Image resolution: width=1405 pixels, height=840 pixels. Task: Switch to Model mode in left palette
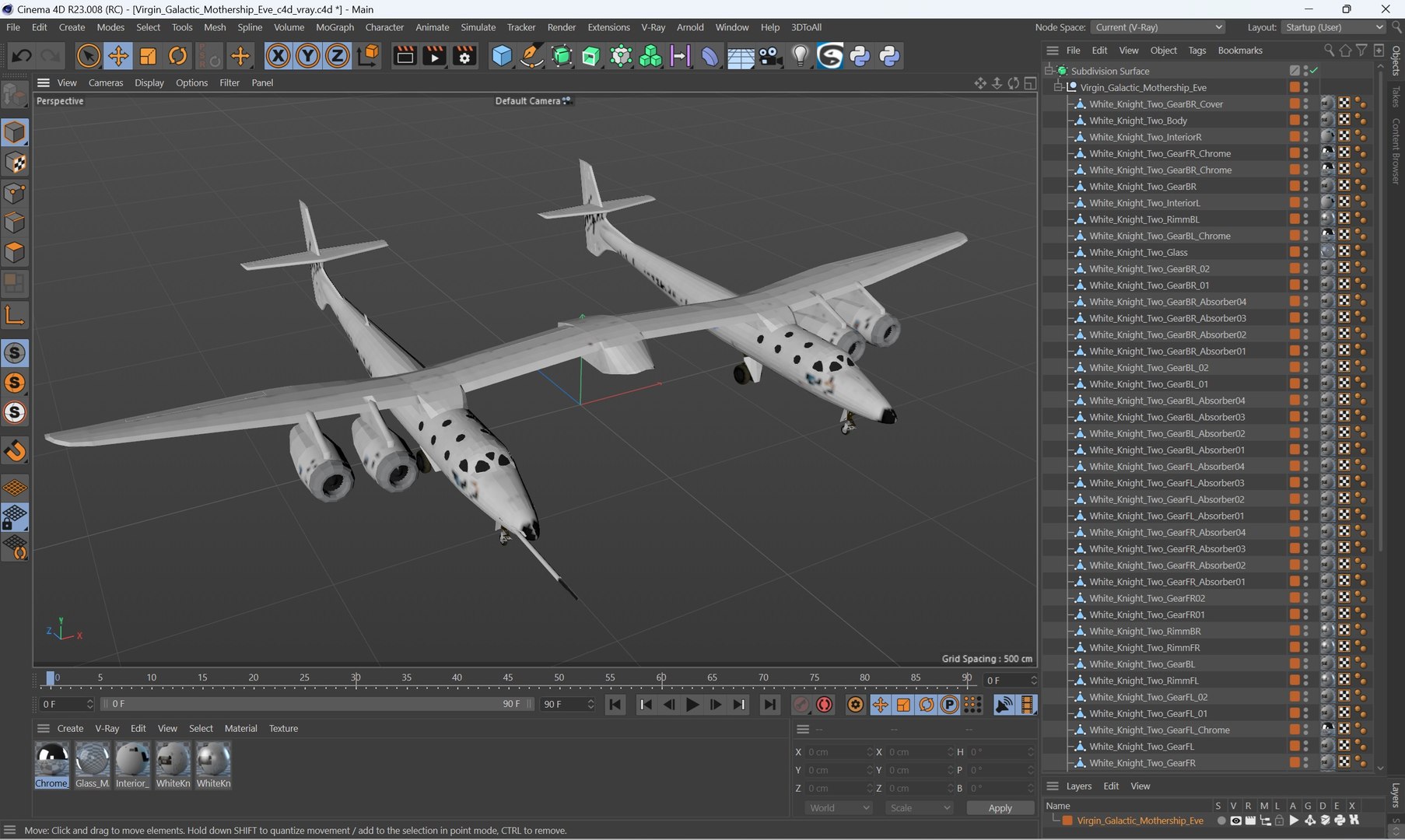coord(15,132)
